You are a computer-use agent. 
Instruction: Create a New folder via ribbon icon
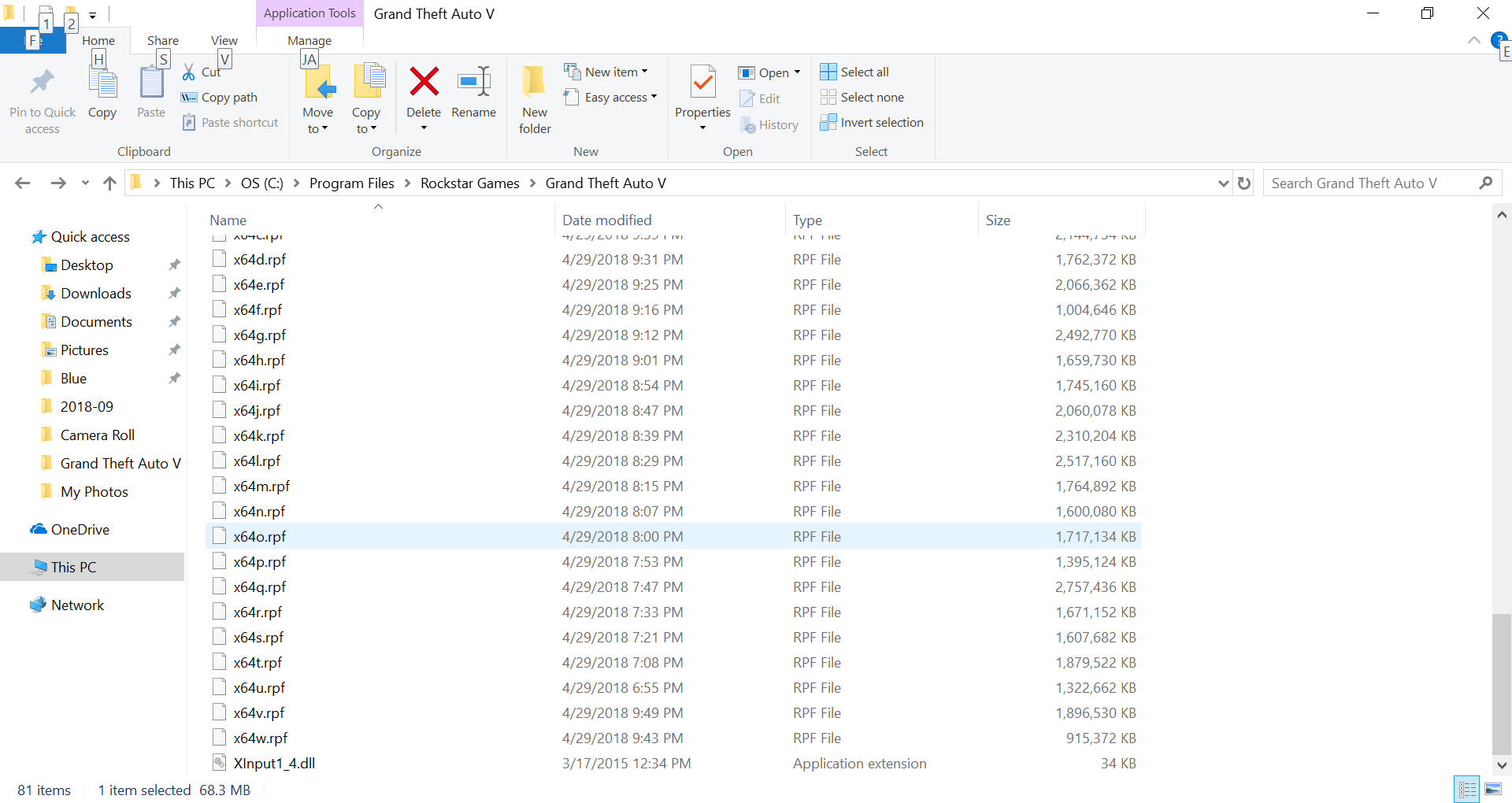535,82
